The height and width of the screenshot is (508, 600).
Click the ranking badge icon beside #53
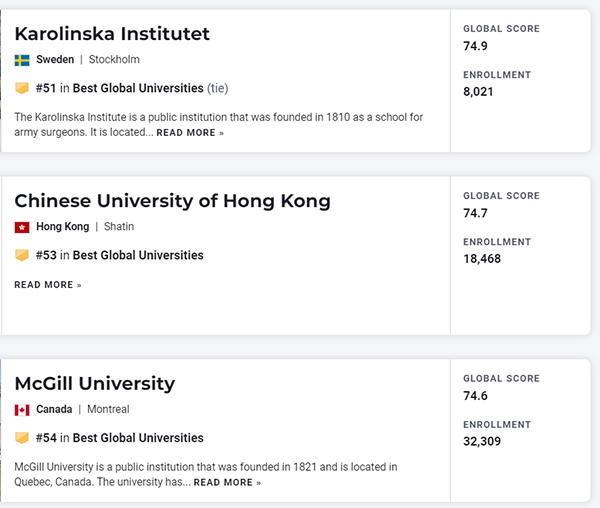pyautogui.click(x=22, y=255)
